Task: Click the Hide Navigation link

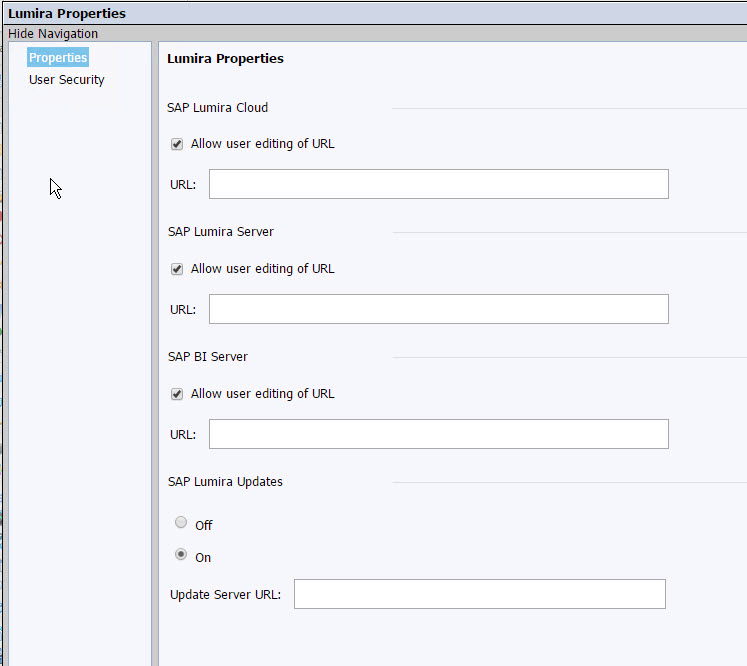Action: click(x=53, y=34)
